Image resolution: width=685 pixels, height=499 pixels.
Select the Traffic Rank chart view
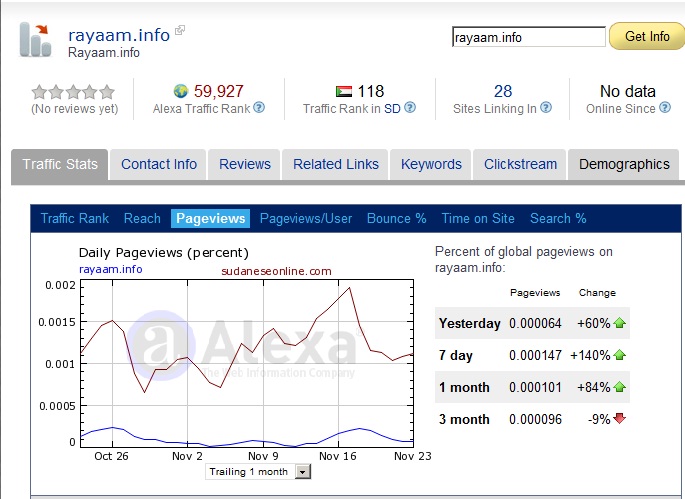[75, 218]
